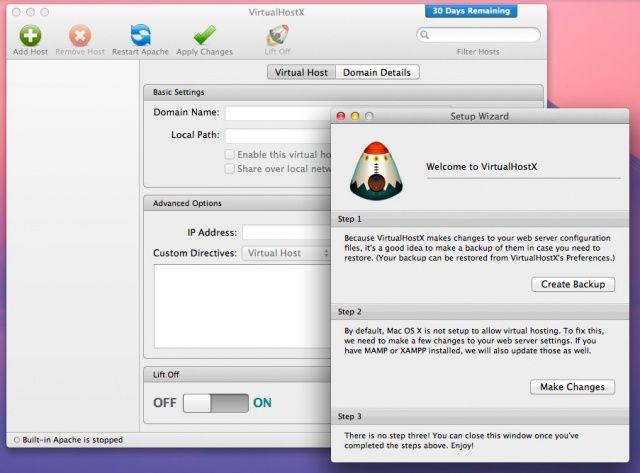Open the Custom Directives dropdown
640x473 pixels.
click(x=285, y=253)
